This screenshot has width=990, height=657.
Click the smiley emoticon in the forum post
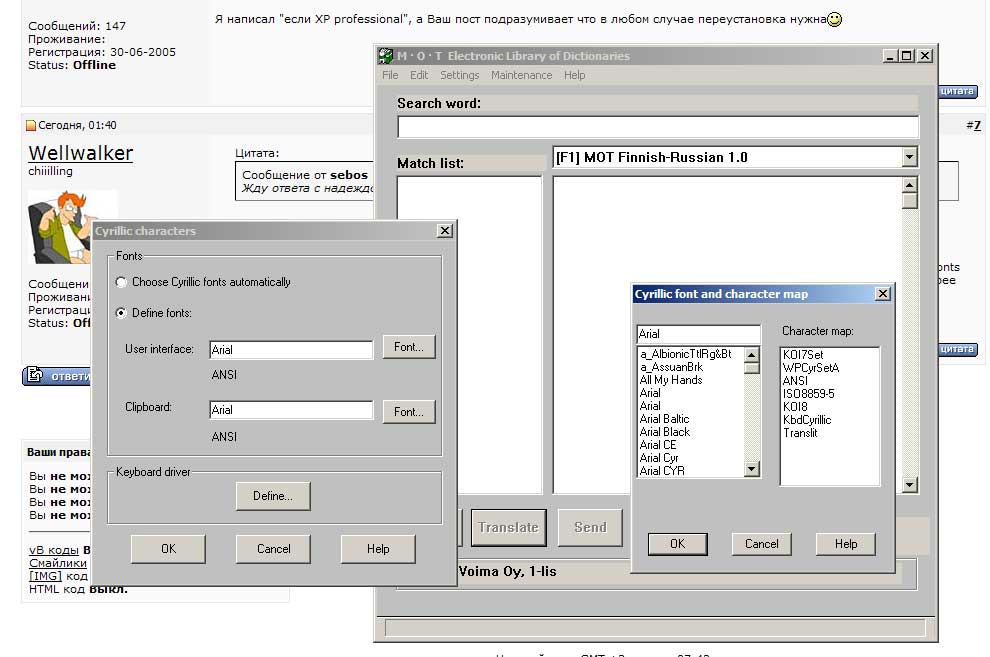point(835,19)
